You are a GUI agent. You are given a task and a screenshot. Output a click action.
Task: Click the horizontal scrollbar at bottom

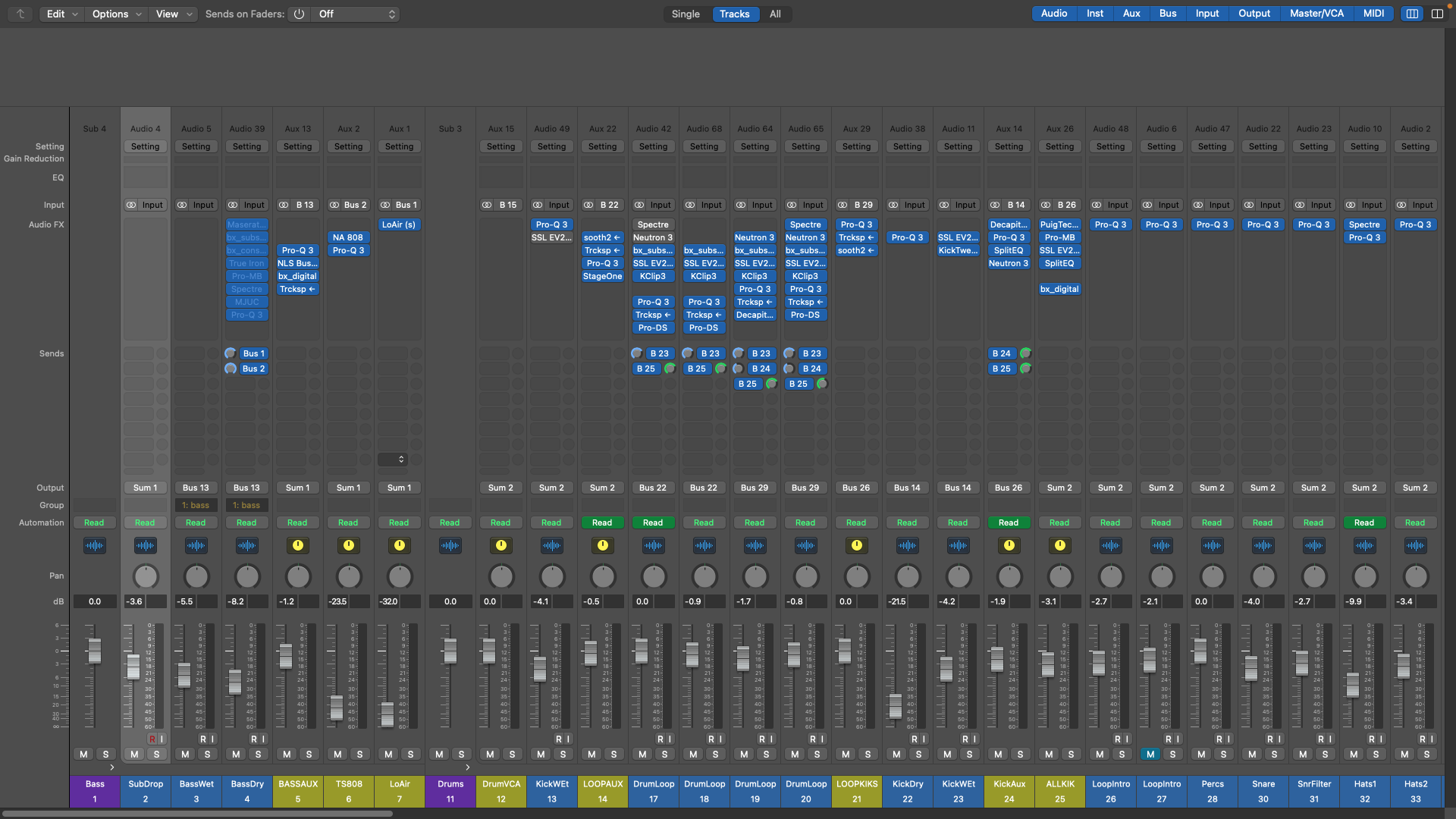tap(197, 814)
